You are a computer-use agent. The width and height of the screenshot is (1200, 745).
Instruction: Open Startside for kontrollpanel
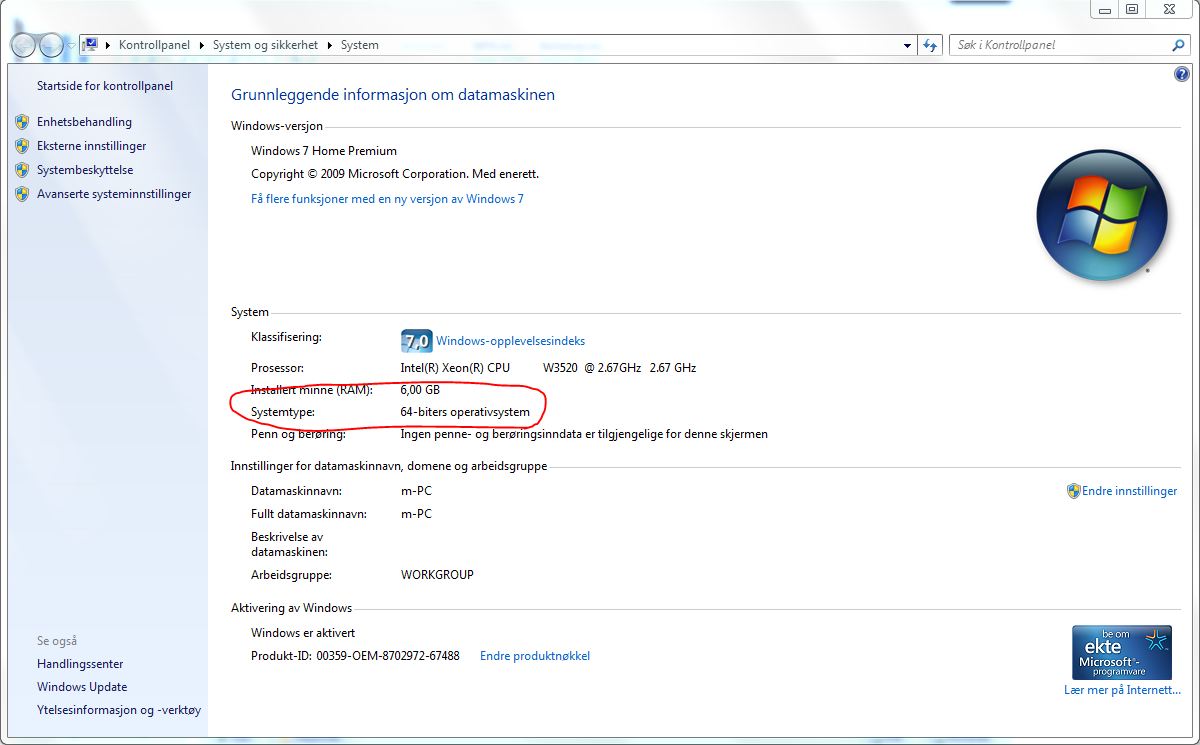[x=105, y=86]
